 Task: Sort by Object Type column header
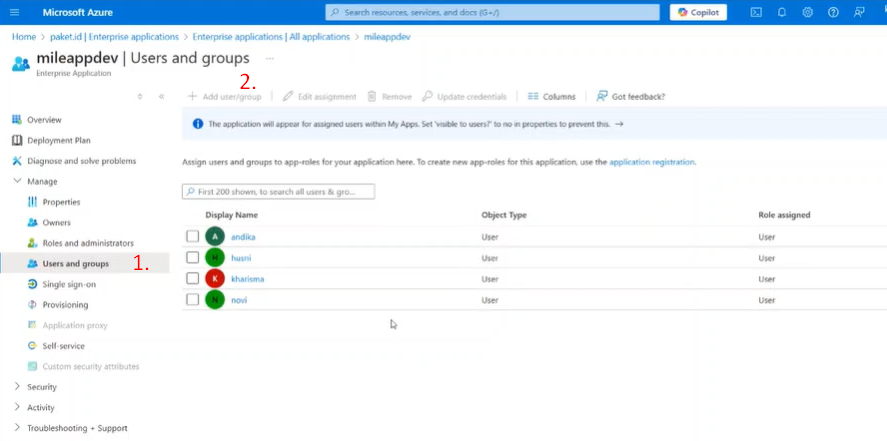click(504, 215)
